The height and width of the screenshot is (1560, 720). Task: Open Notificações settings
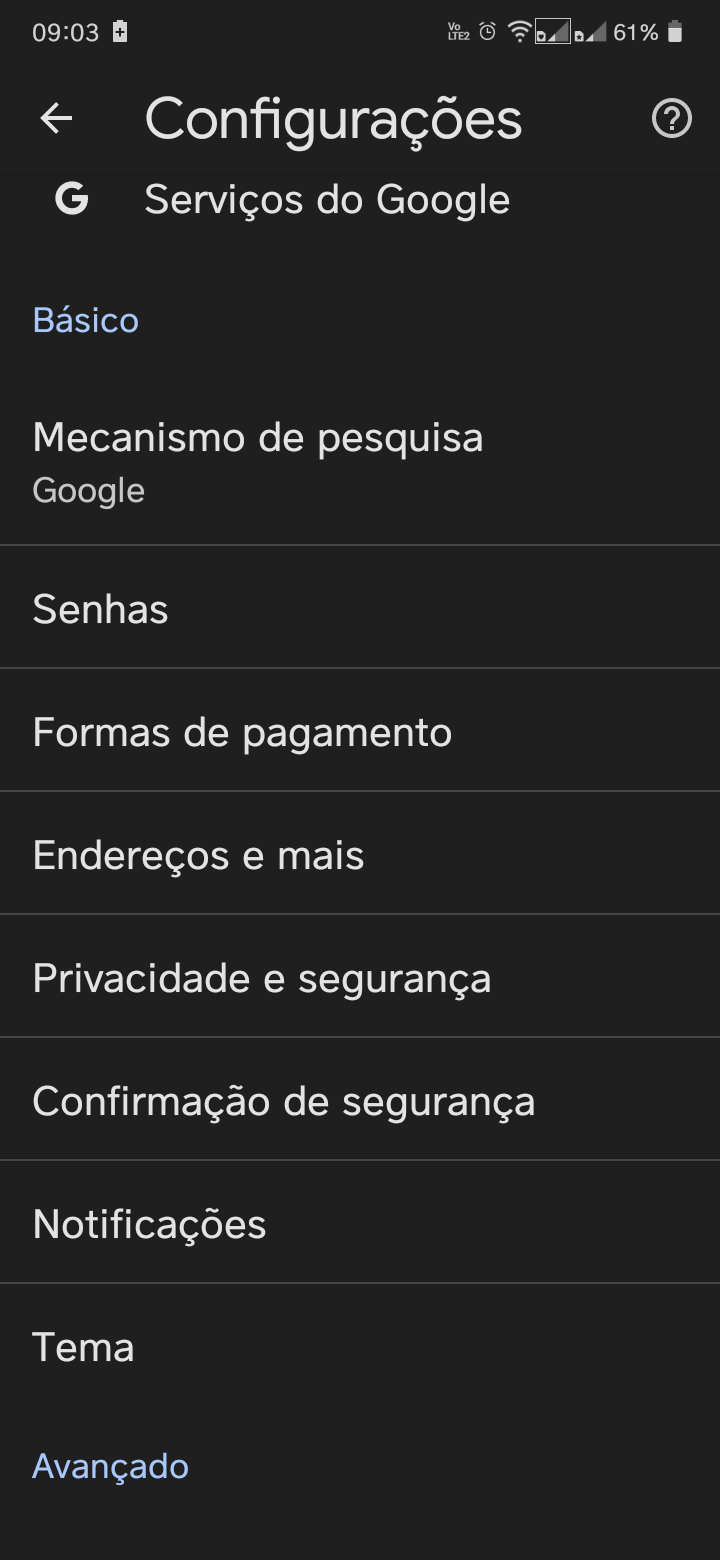point(360,1222)
